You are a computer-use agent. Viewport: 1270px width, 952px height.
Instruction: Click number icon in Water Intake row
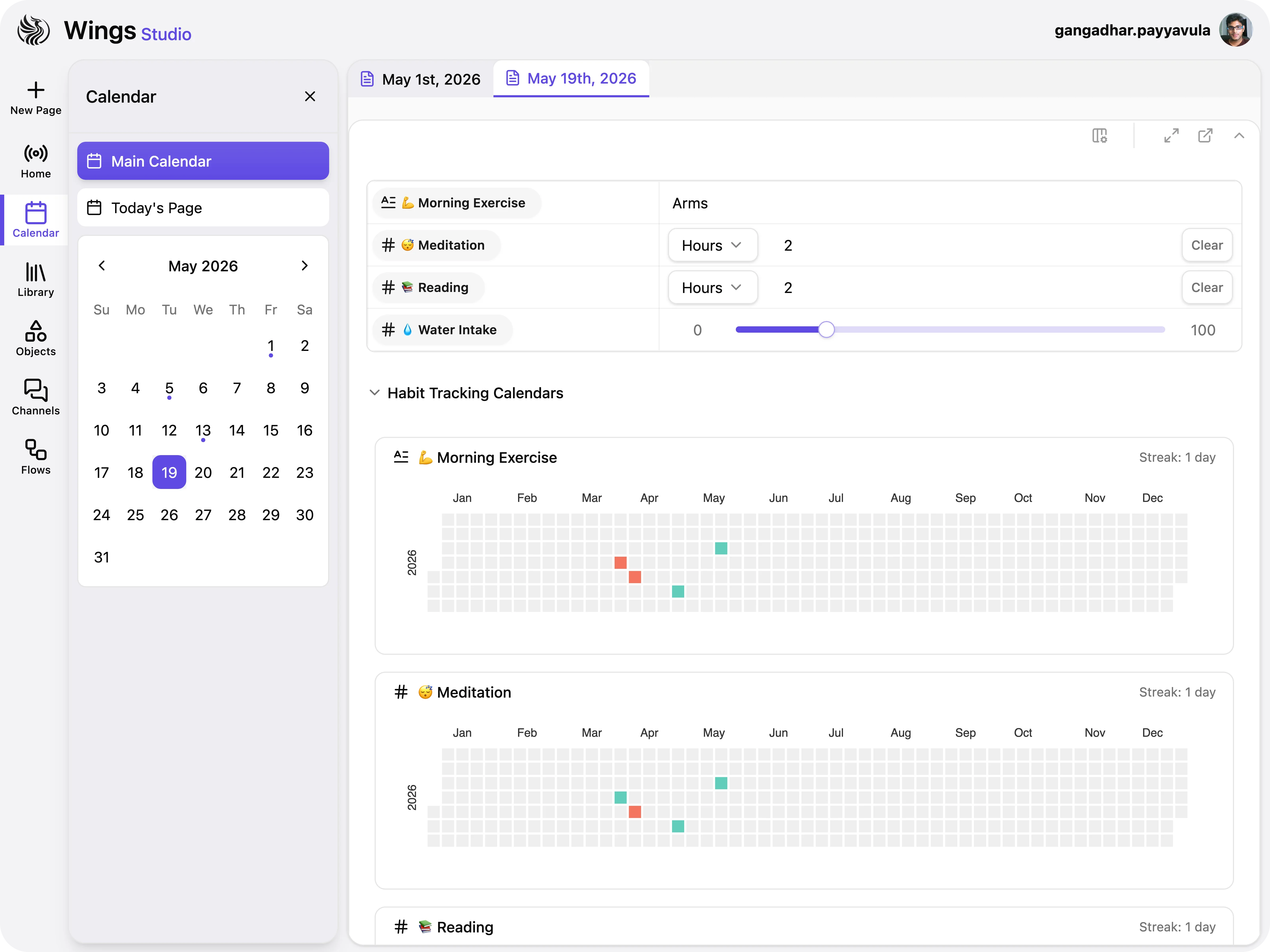click(x=389, y=330)
